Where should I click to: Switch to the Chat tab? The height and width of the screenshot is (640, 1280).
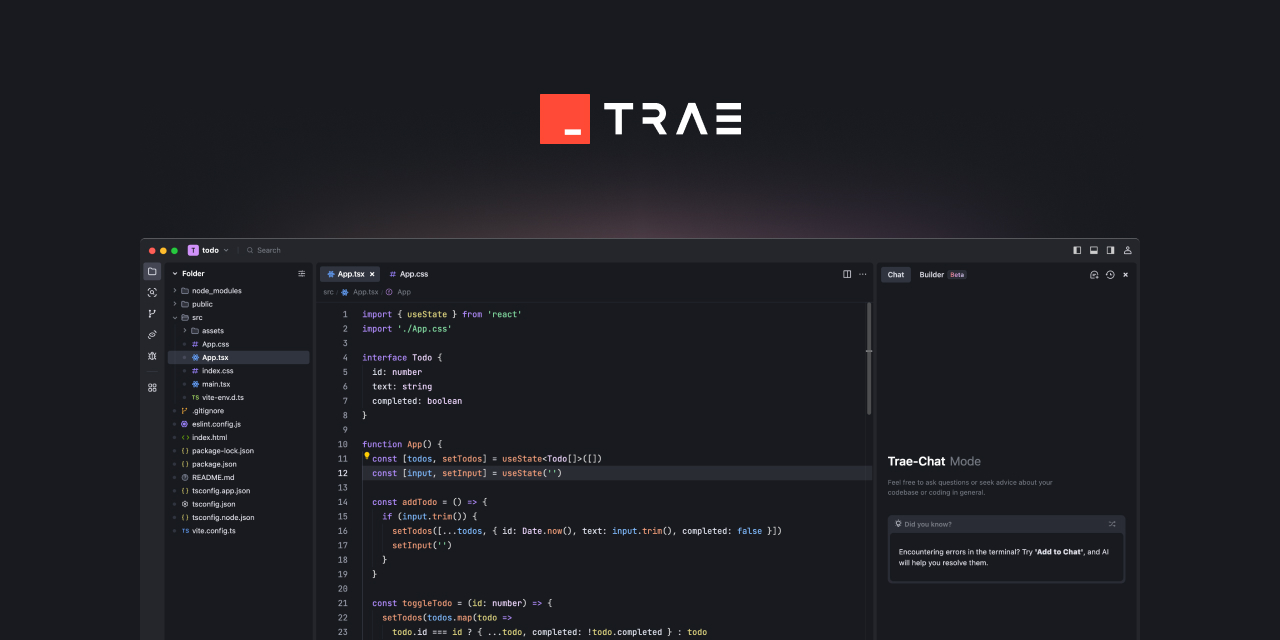point(895,274)
